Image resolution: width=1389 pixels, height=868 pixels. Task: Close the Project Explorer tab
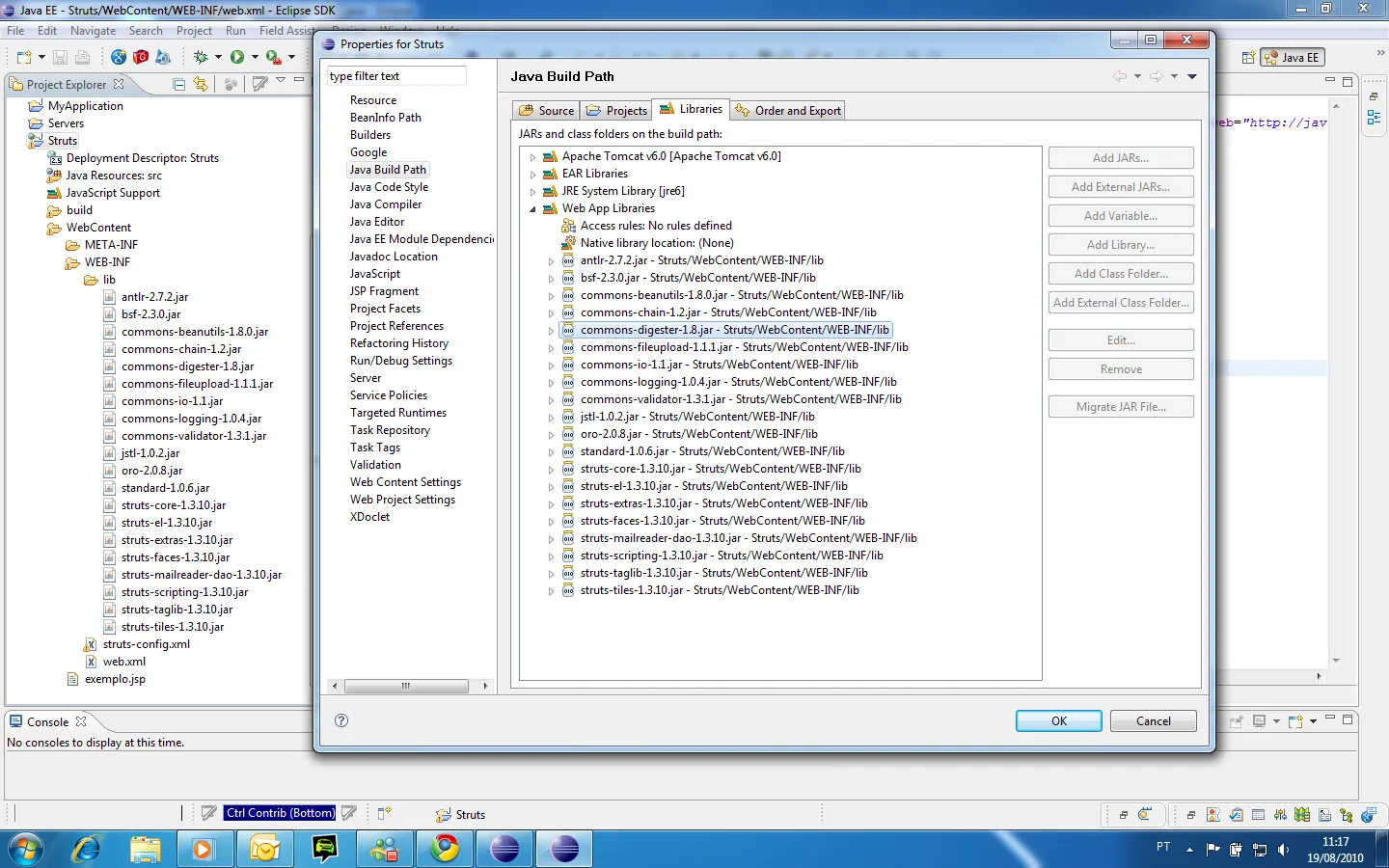coord(119,84)
